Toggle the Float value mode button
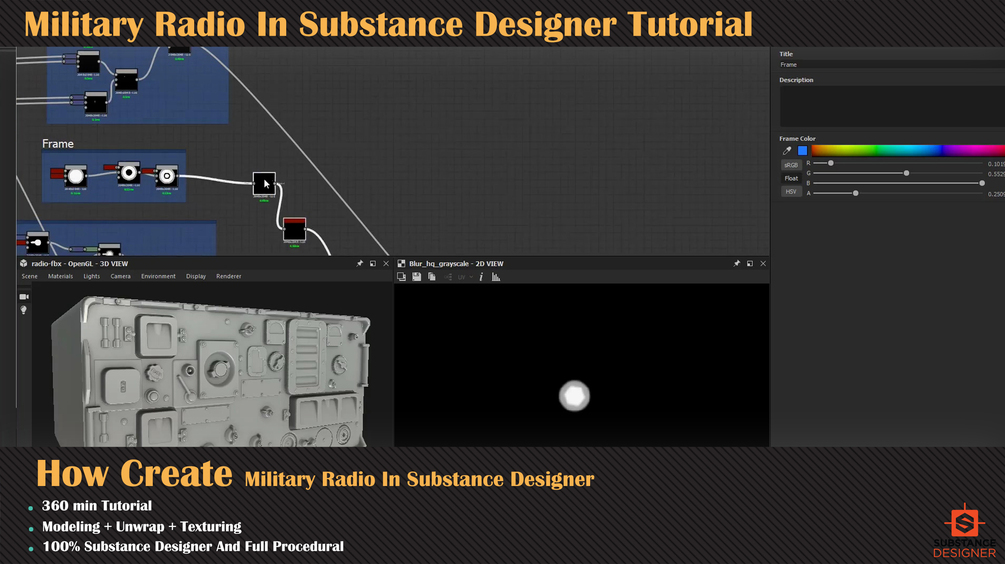This screenshot has width=1005, height=564. coord(791,178)
